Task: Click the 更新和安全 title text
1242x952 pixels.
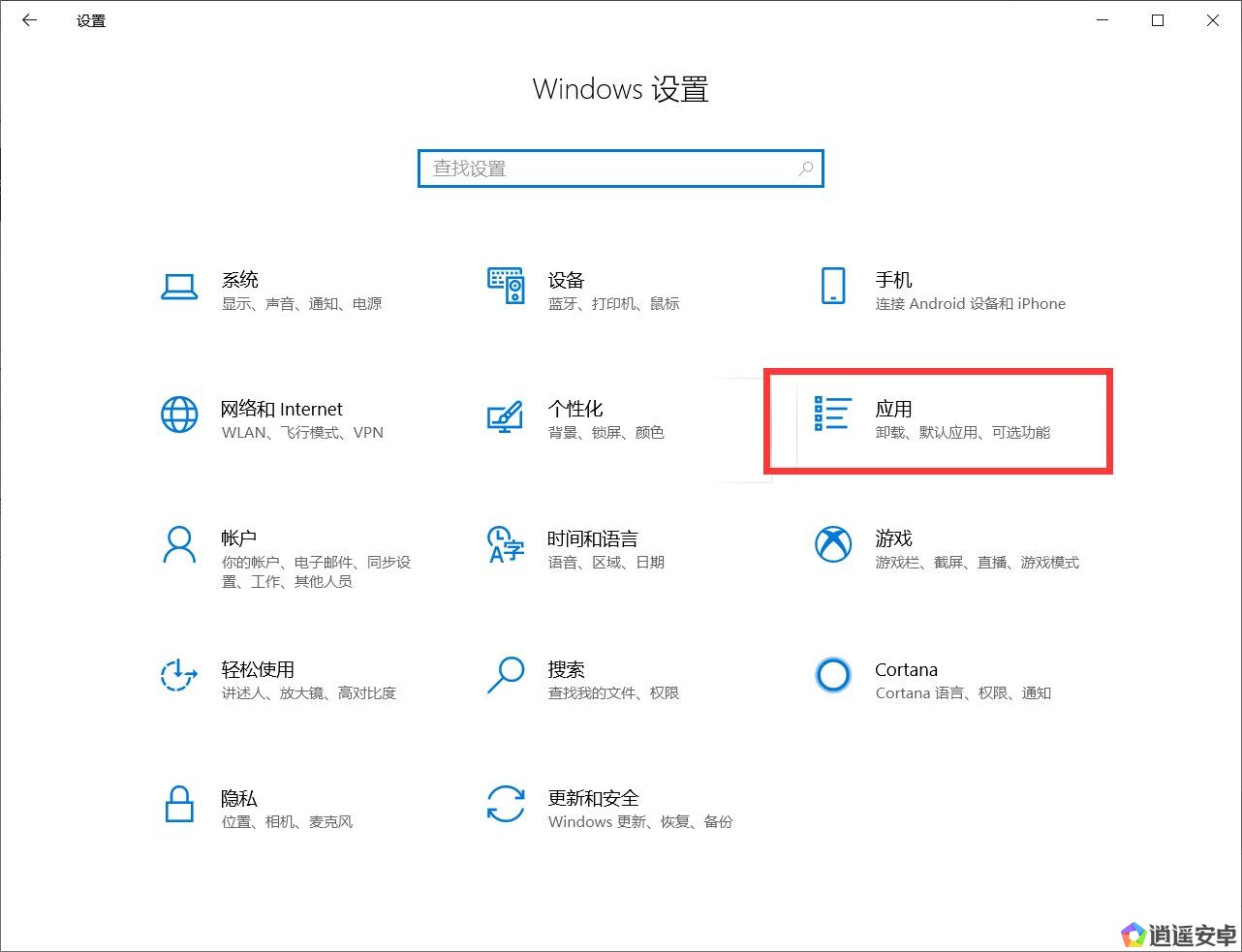Action: (x=593, y=798)
